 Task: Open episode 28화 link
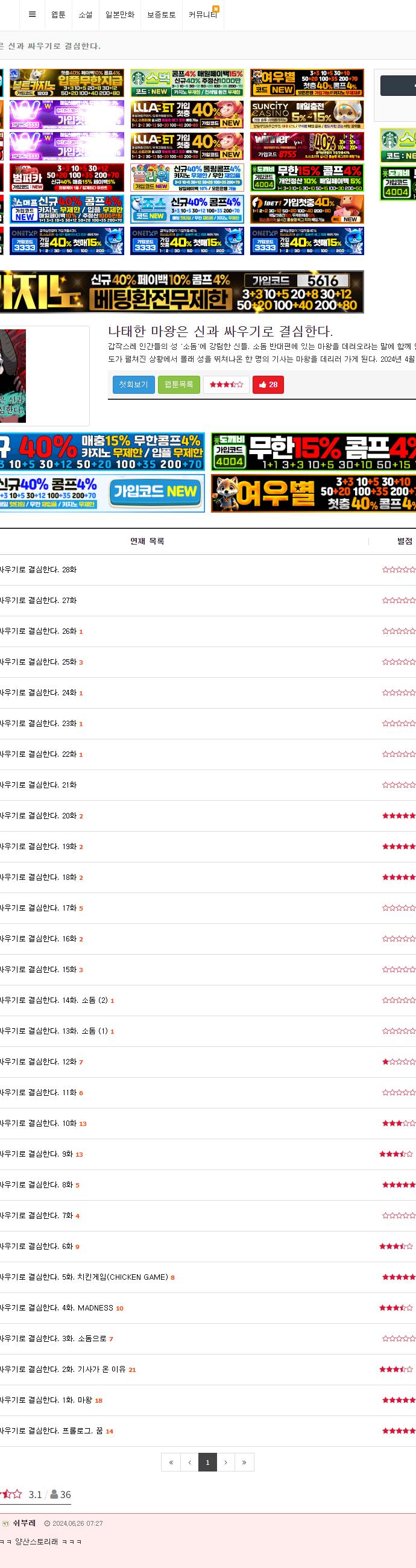tap(39, 570)
